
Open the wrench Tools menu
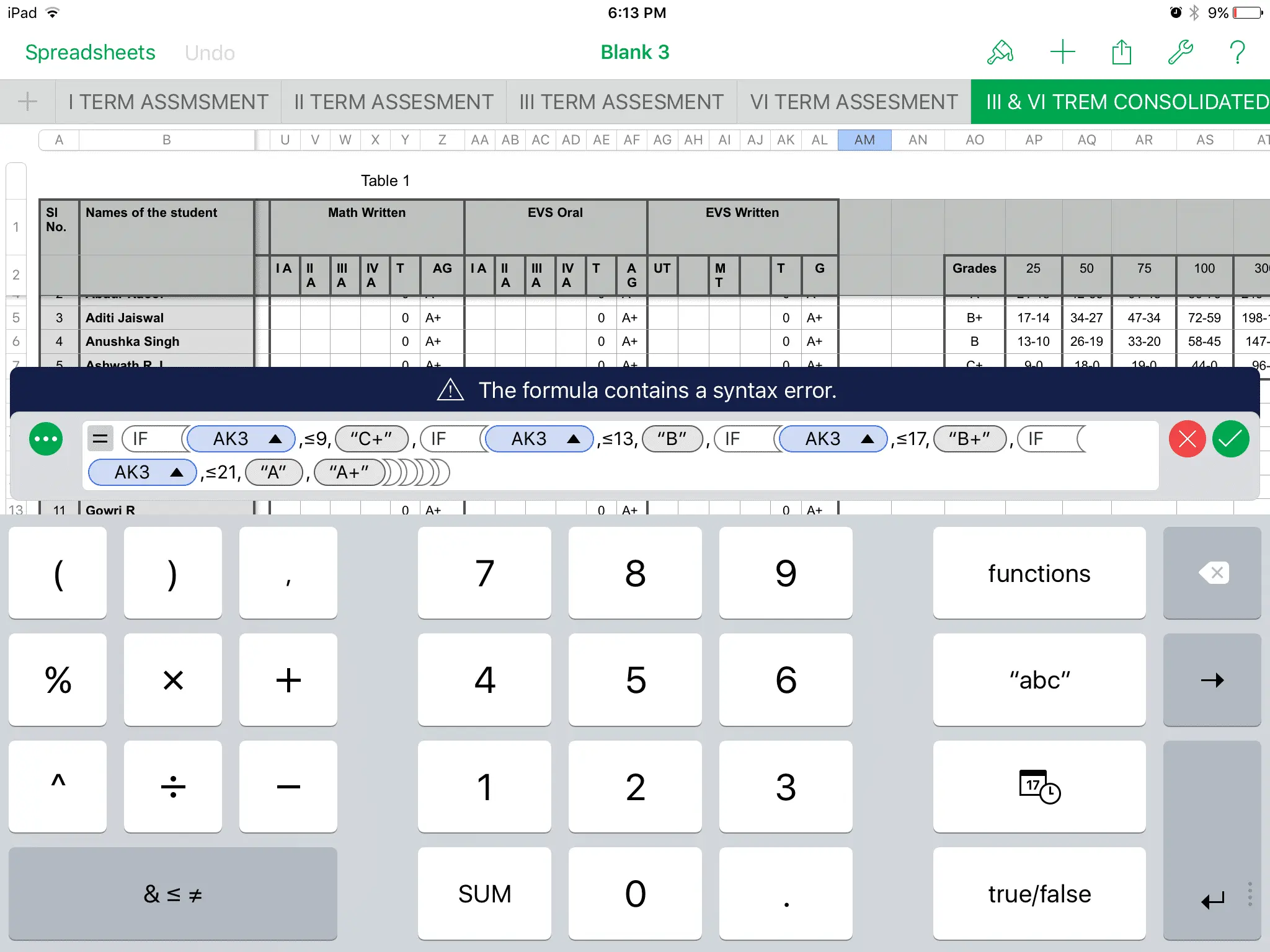[x=1180, y=53]
